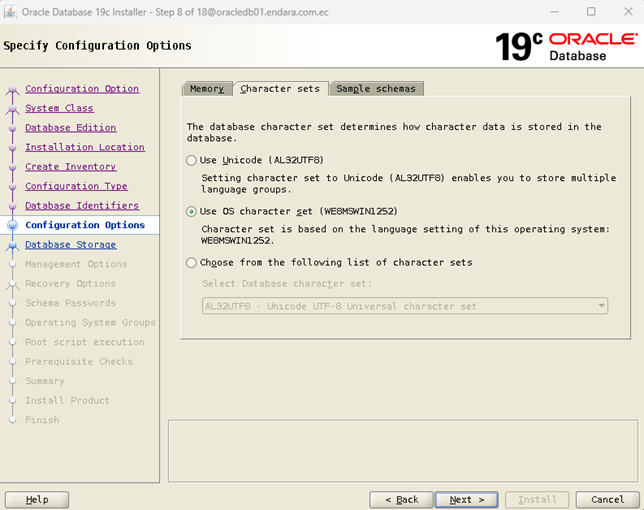This screenshot has height=510, width=644.
Task: Click the Schema Passwords step text
Action: (x=71, y=303)
